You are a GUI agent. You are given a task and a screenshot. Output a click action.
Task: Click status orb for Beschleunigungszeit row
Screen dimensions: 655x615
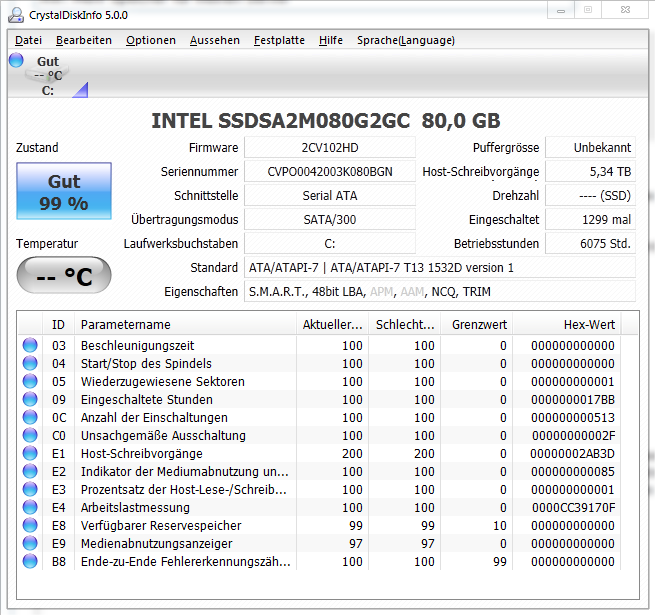(30, 345)
